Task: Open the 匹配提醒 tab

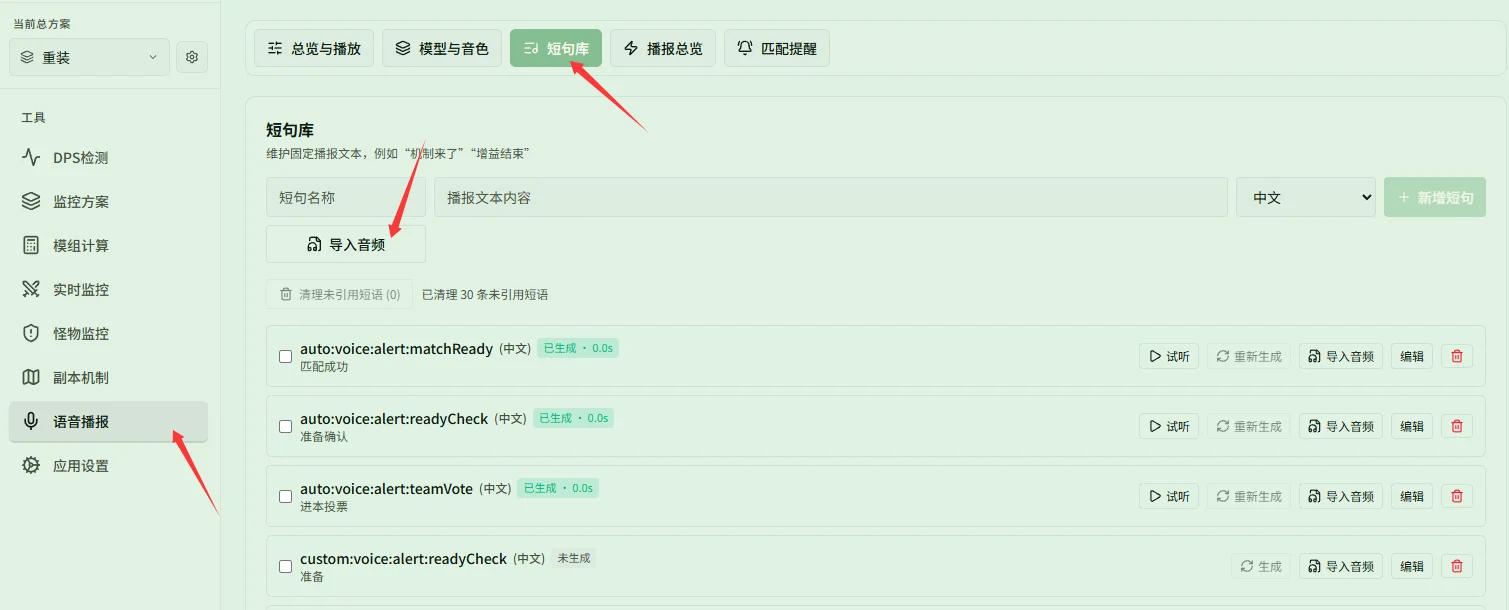Action: click(x=777, y=48)
